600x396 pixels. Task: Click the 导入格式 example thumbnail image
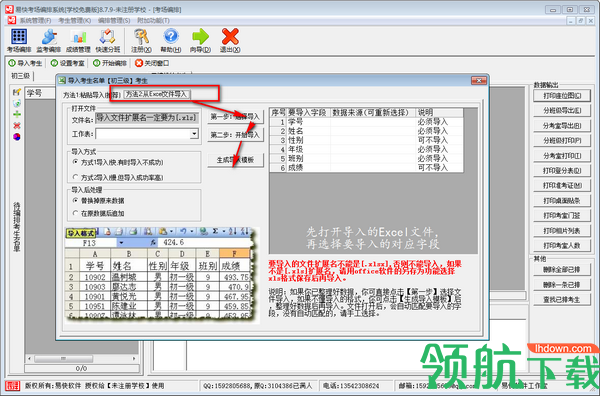click(160, 274)
